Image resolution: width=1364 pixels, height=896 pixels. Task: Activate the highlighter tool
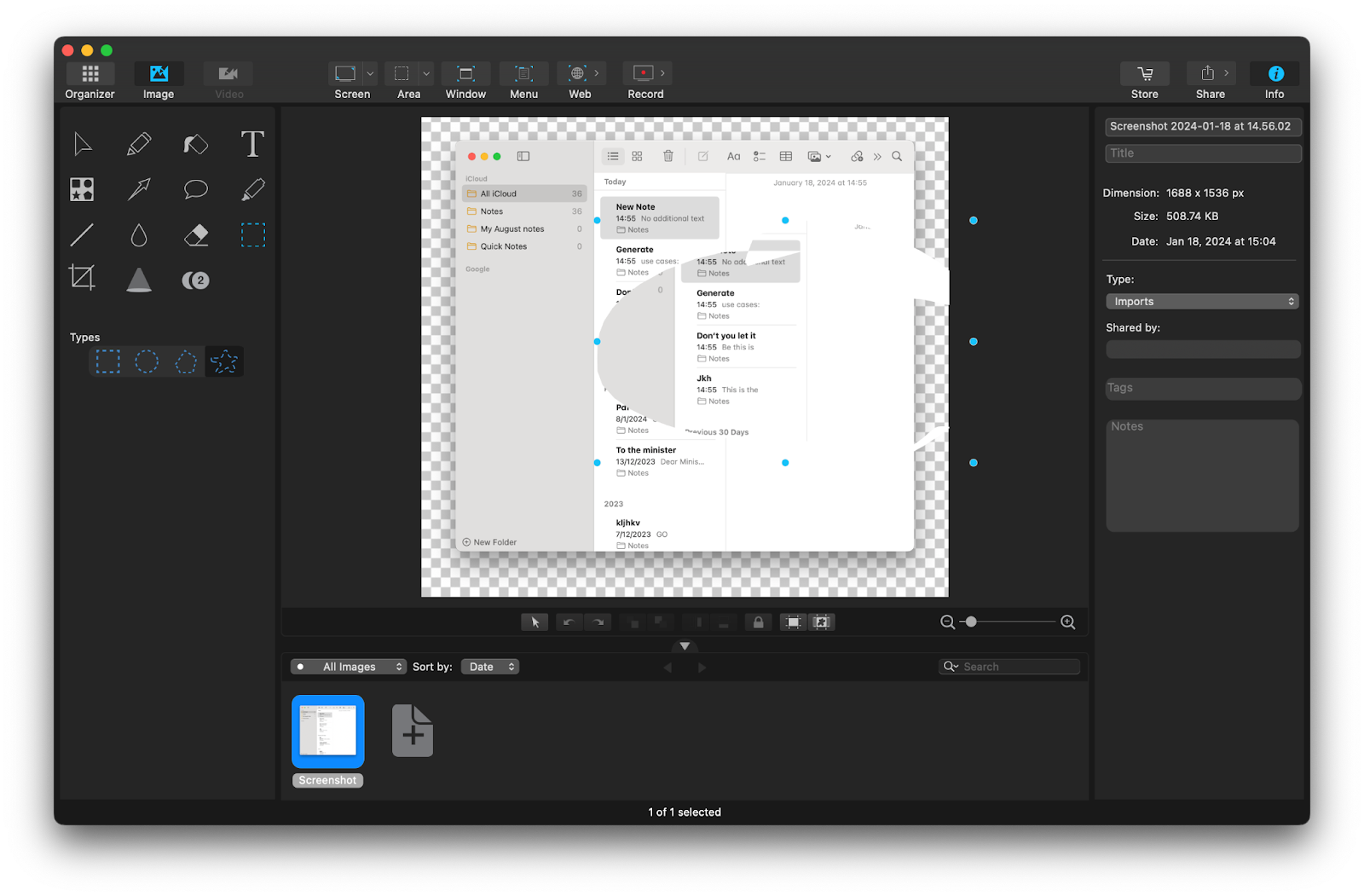click(252, 188)
